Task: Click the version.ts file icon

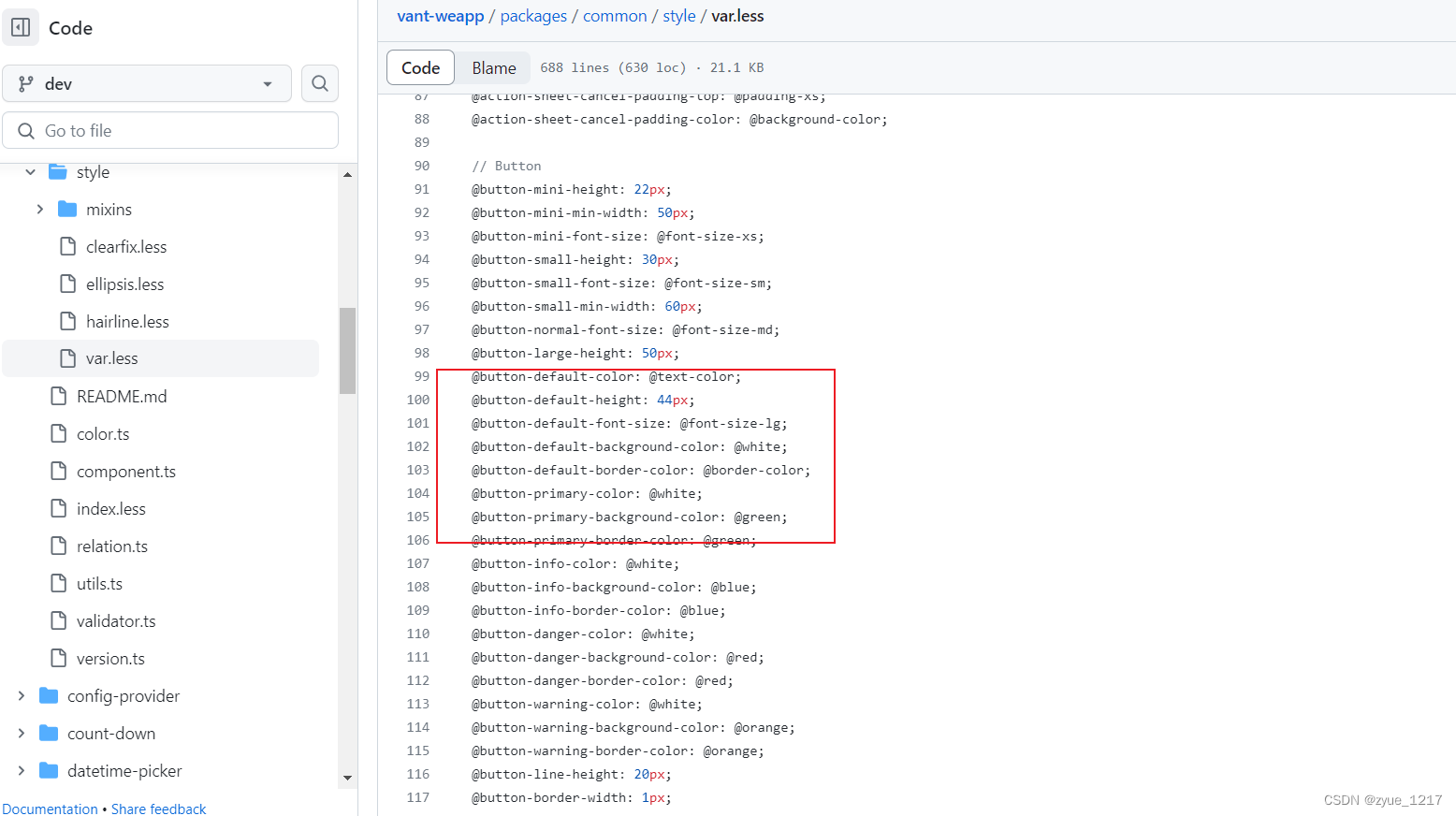Action: pos(58,658)
